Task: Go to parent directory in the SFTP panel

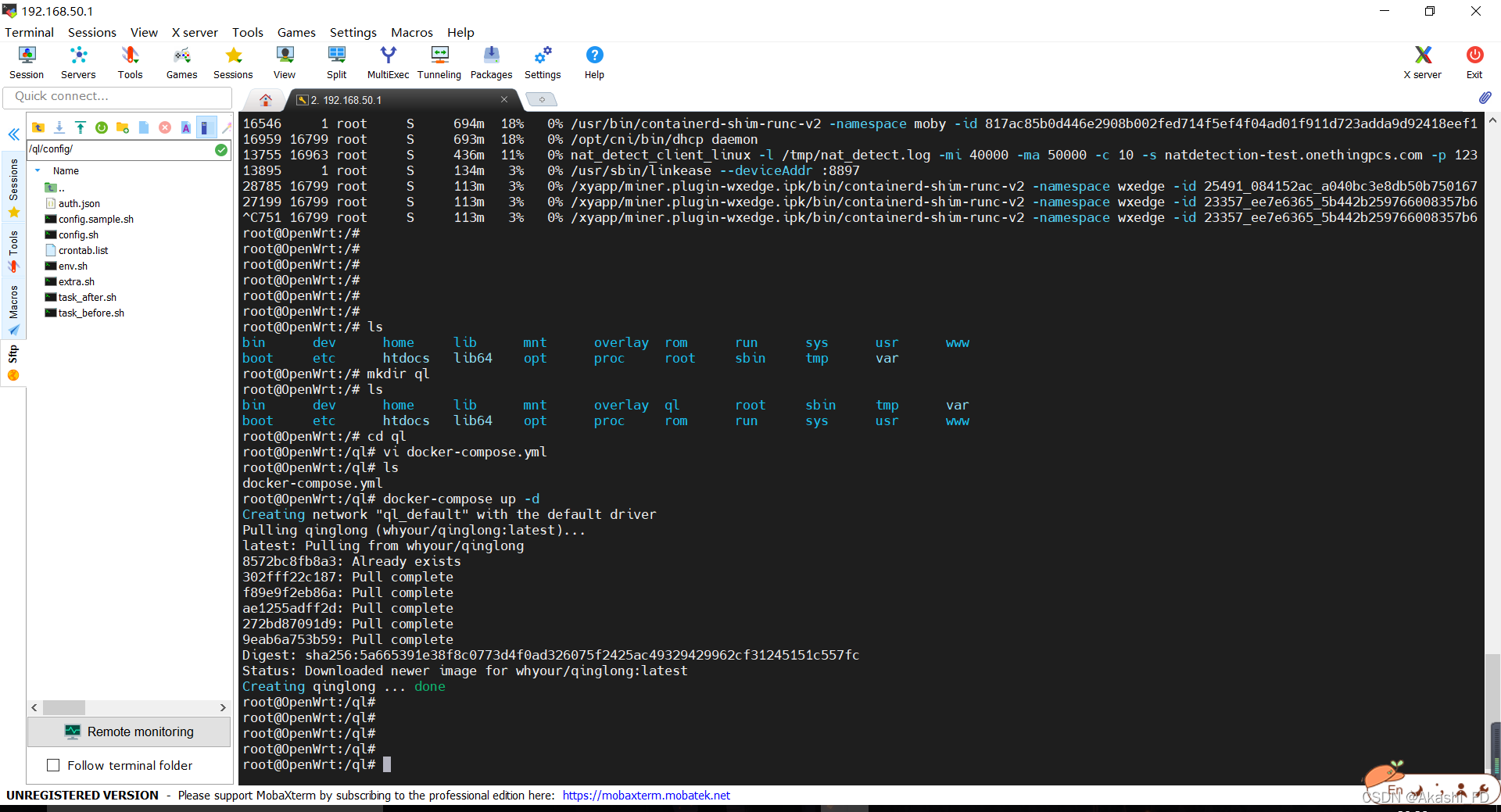Action: tap(38, 127)
